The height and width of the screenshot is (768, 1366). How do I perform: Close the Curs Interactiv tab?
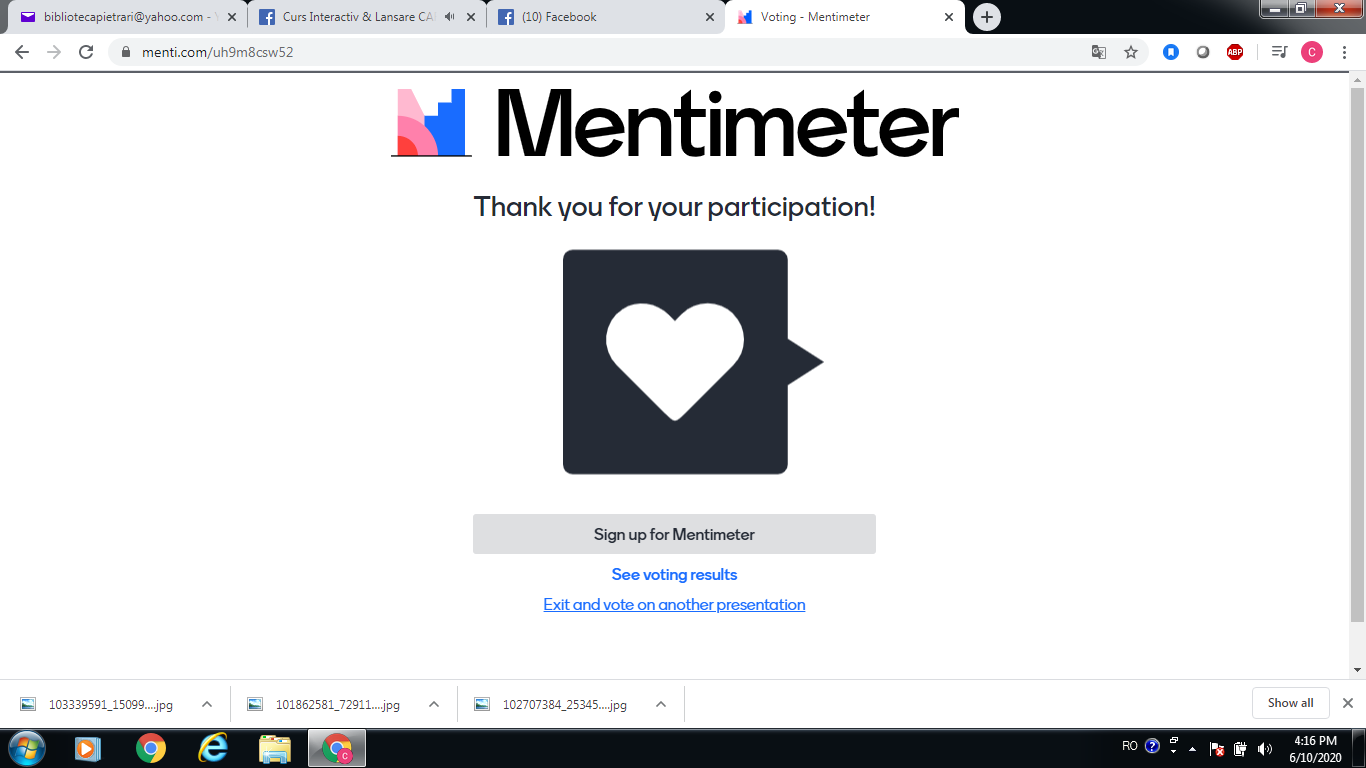click(471, 17)
